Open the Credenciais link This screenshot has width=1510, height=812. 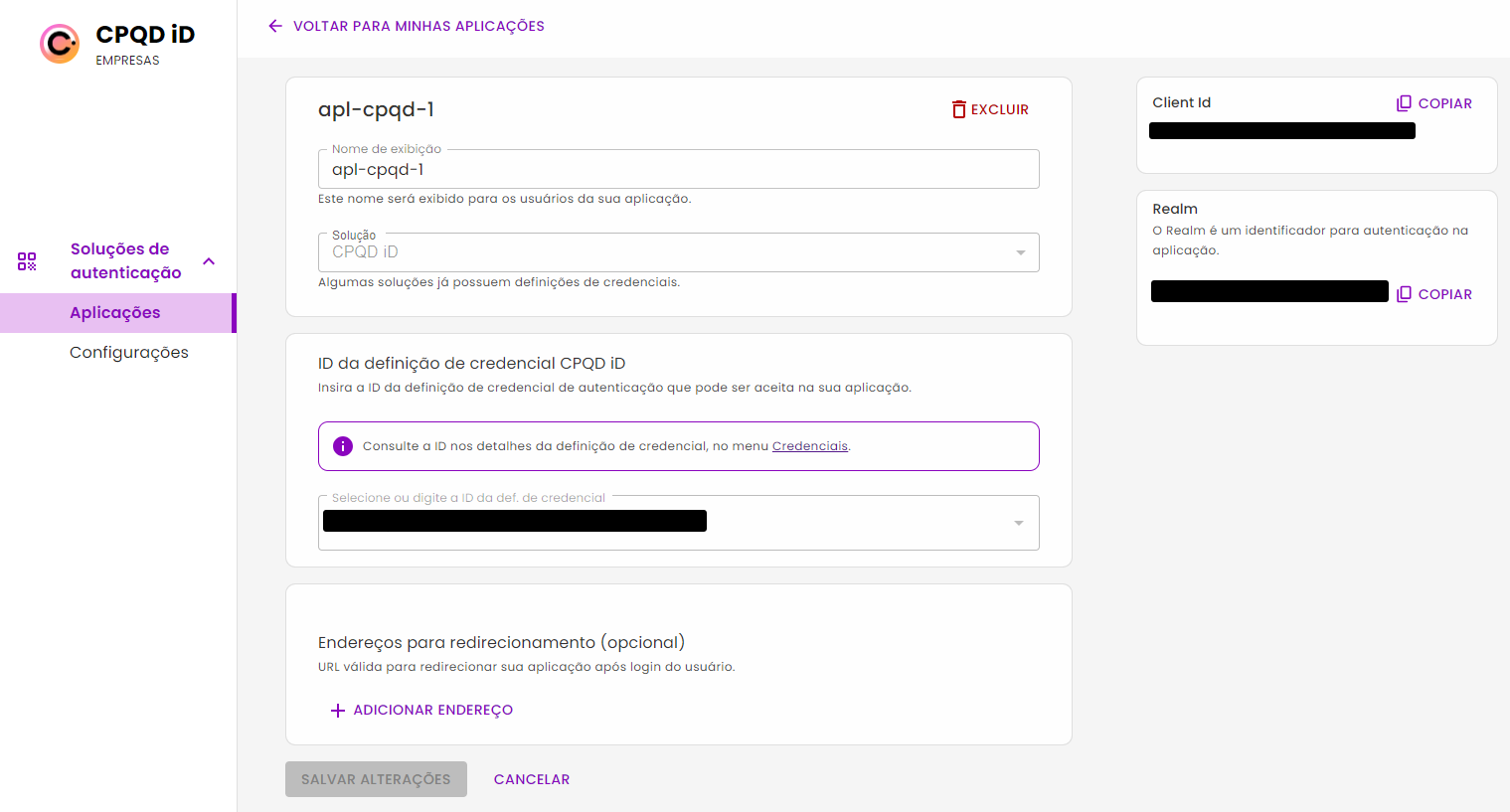point(809,445)
